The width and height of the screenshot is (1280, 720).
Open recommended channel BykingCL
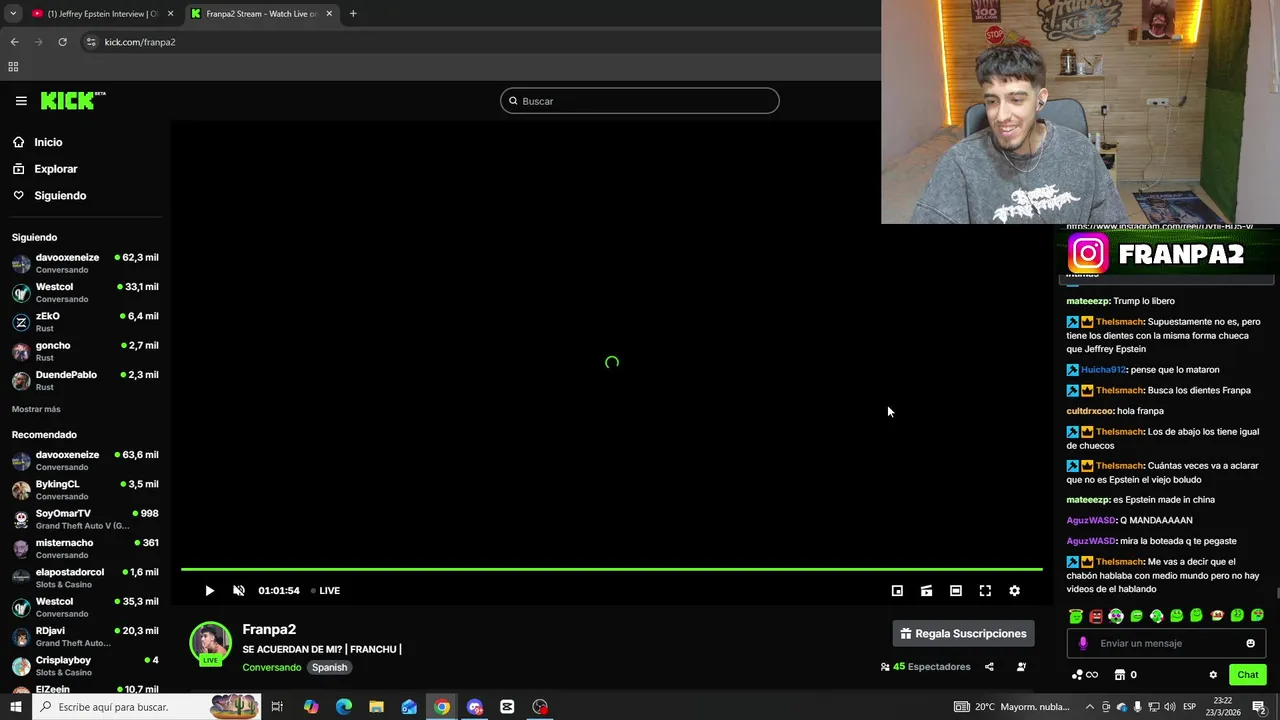click(85, 490)
